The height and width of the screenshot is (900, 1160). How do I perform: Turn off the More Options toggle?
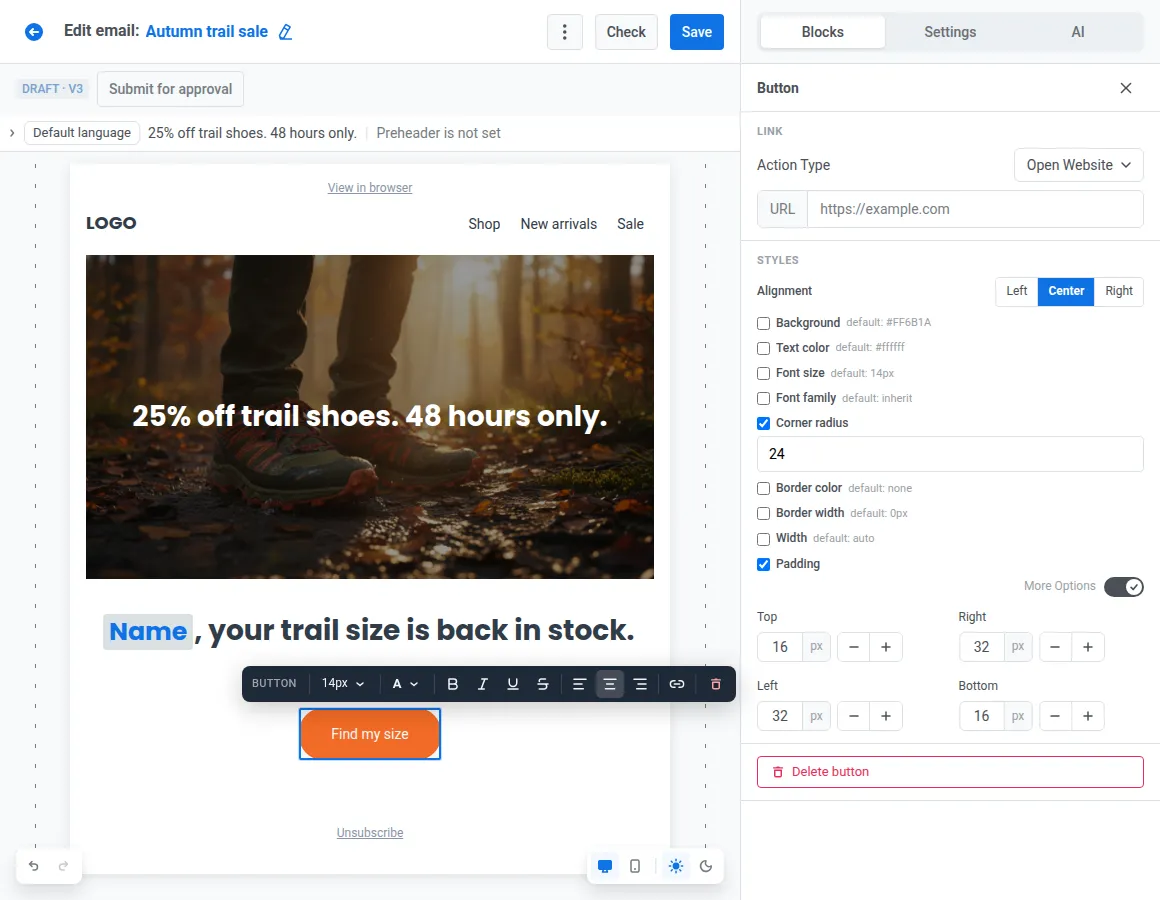1124,586
